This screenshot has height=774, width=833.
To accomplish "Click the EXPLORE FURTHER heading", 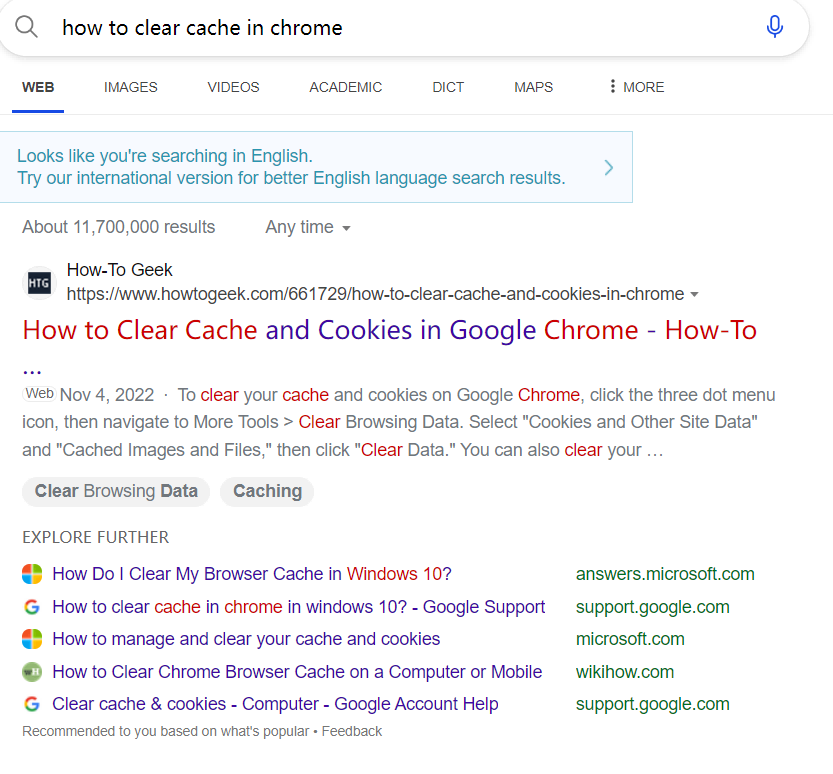I will point(96,538).
